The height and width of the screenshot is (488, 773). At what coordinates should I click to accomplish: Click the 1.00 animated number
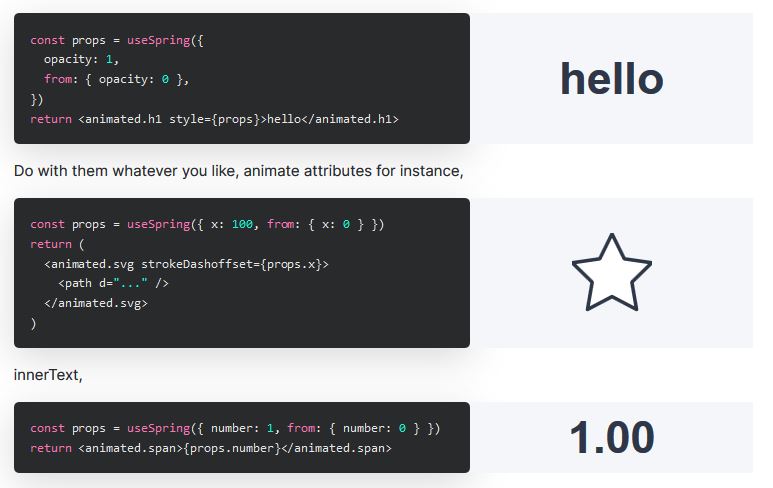pyautogui.click(x=612, y=437)
